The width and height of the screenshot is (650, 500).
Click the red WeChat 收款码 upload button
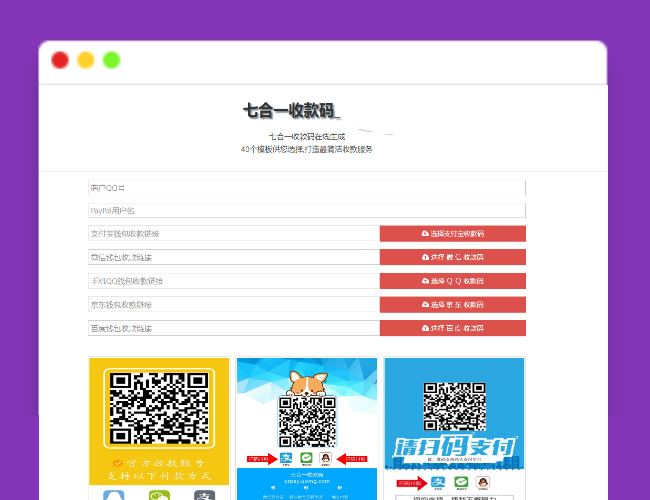click(x=453, y=257)
